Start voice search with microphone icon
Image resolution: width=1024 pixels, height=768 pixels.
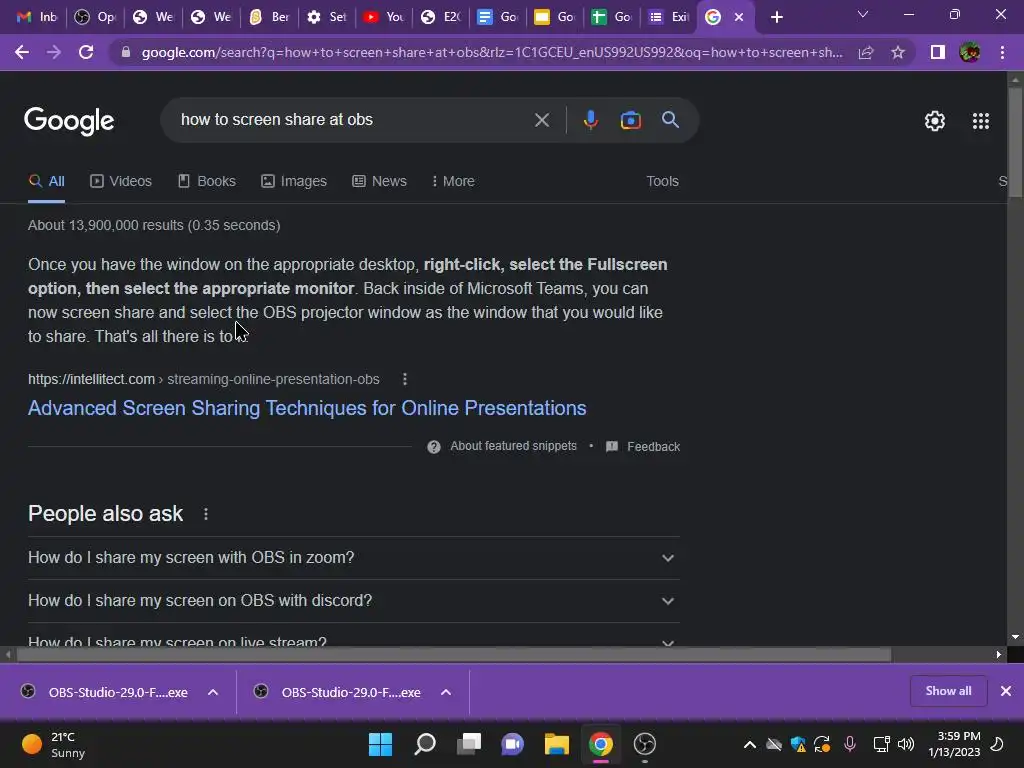point(590,120)
